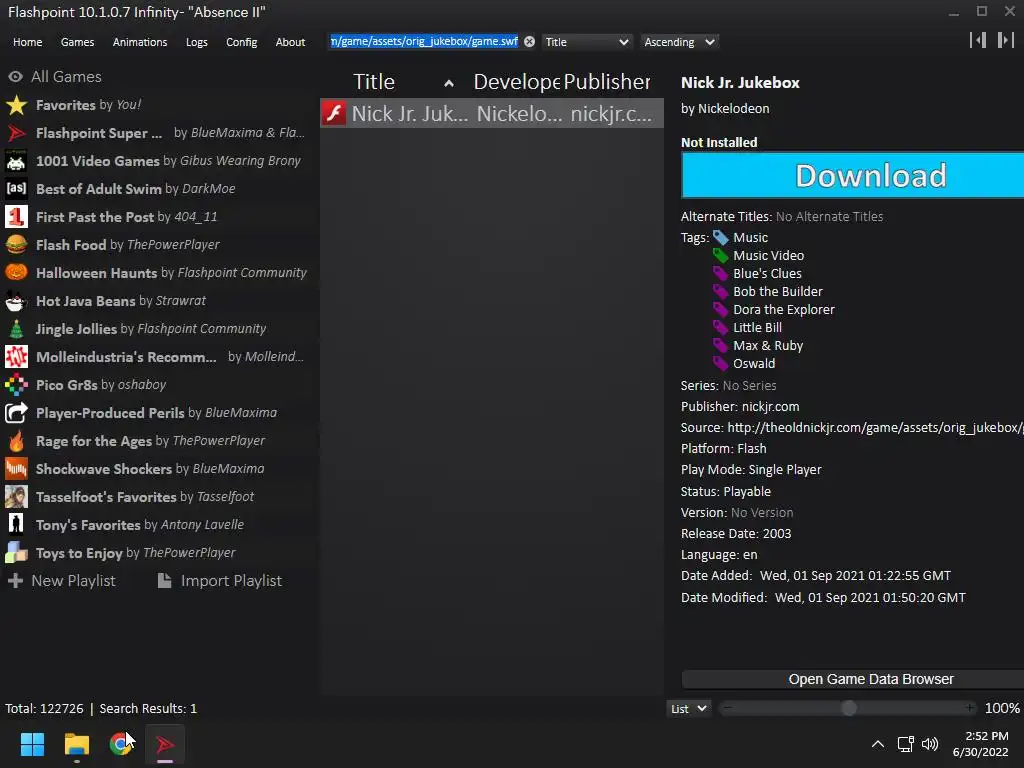Toggle the left sidebar with its toolbar icon
Viewport: 1024px width, 768px height.
pyautogui.click(x=978, y=40)
